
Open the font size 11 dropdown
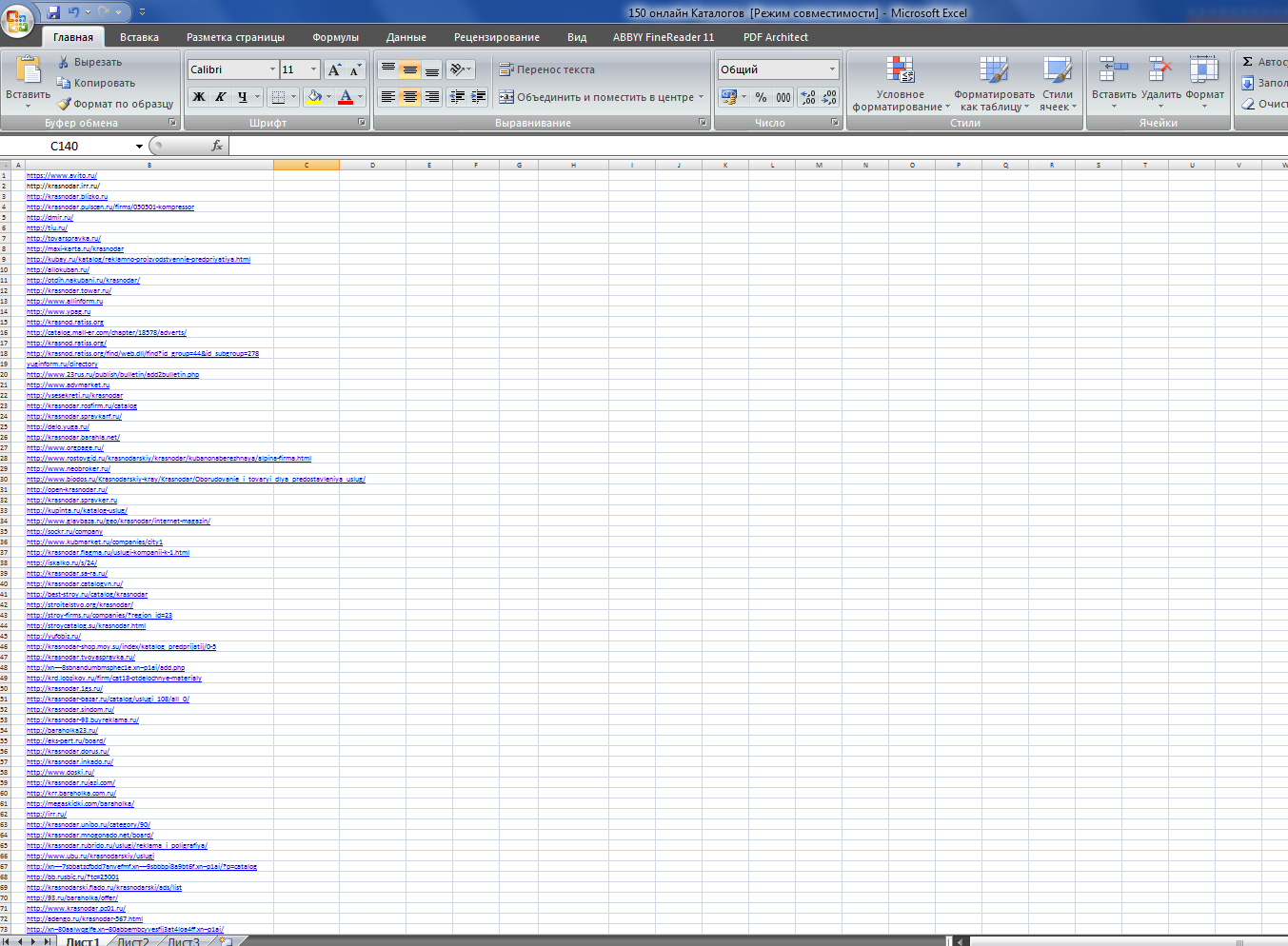[314, 69]
